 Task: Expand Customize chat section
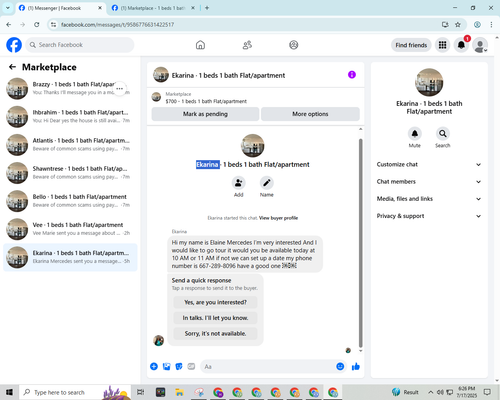point(429,164)
